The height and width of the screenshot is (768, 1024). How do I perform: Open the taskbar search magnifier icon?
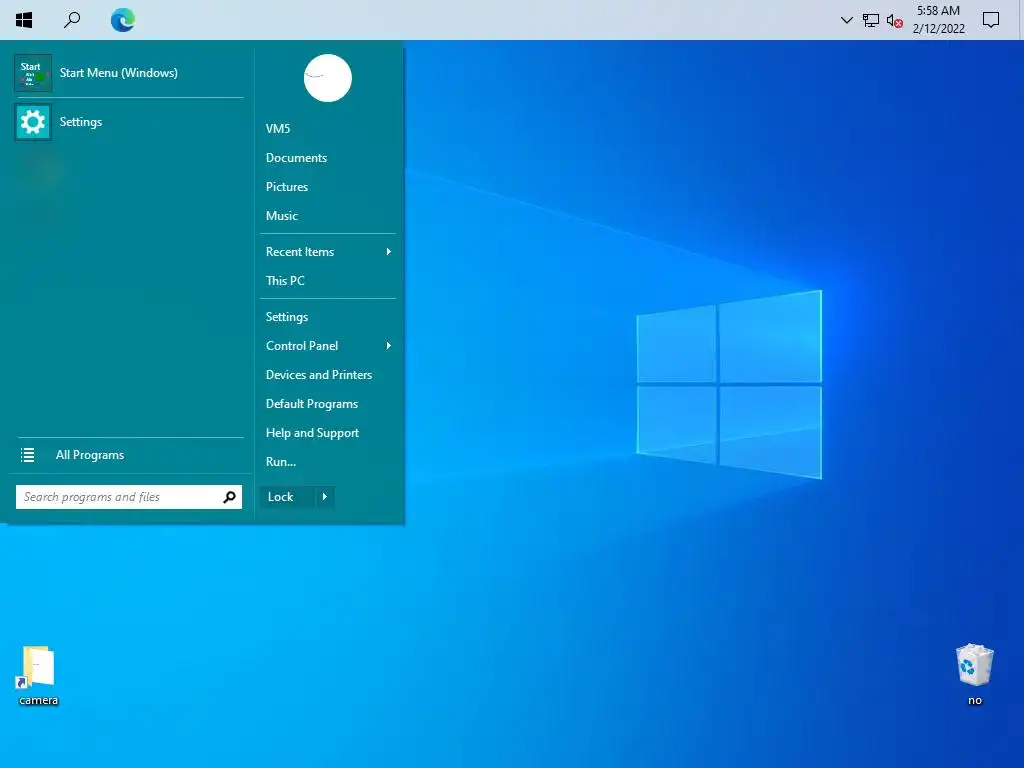72,20
